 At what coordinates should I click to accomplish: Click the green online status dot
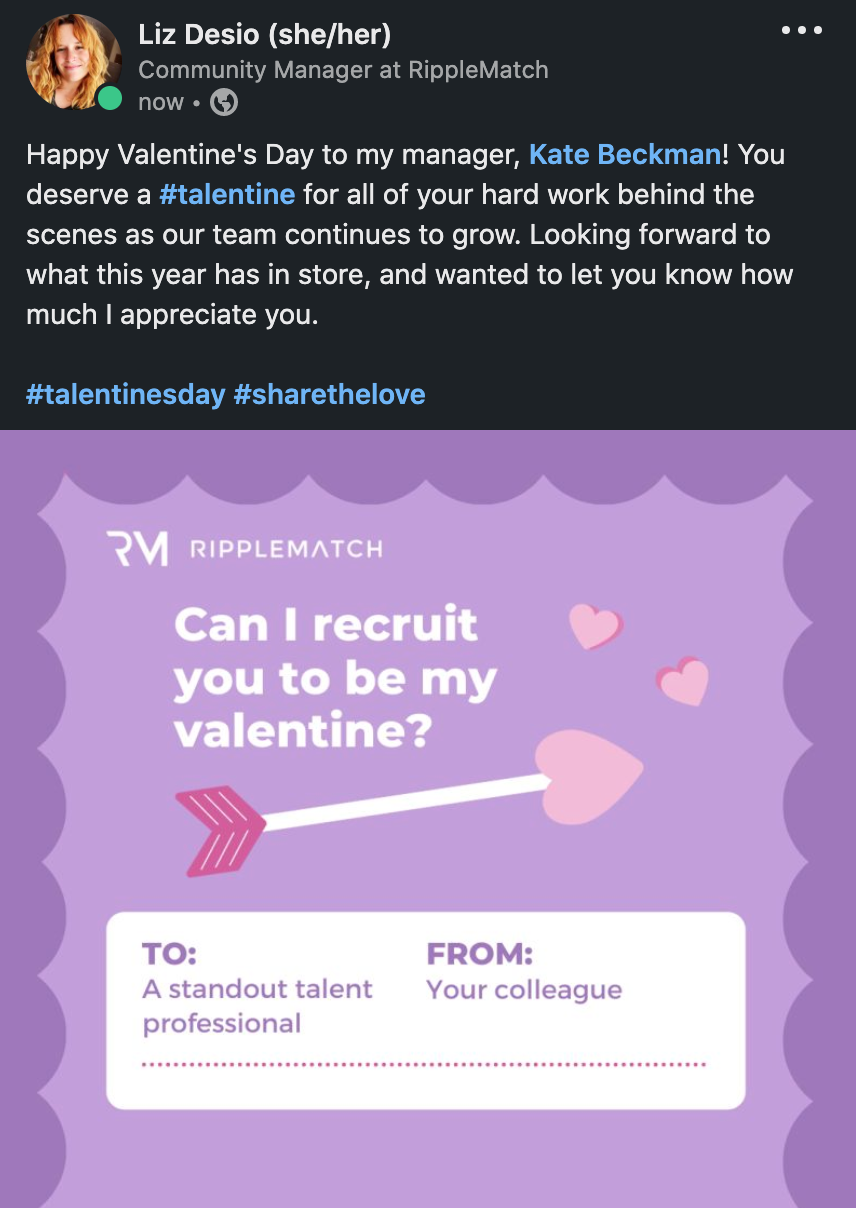point(109,98)
